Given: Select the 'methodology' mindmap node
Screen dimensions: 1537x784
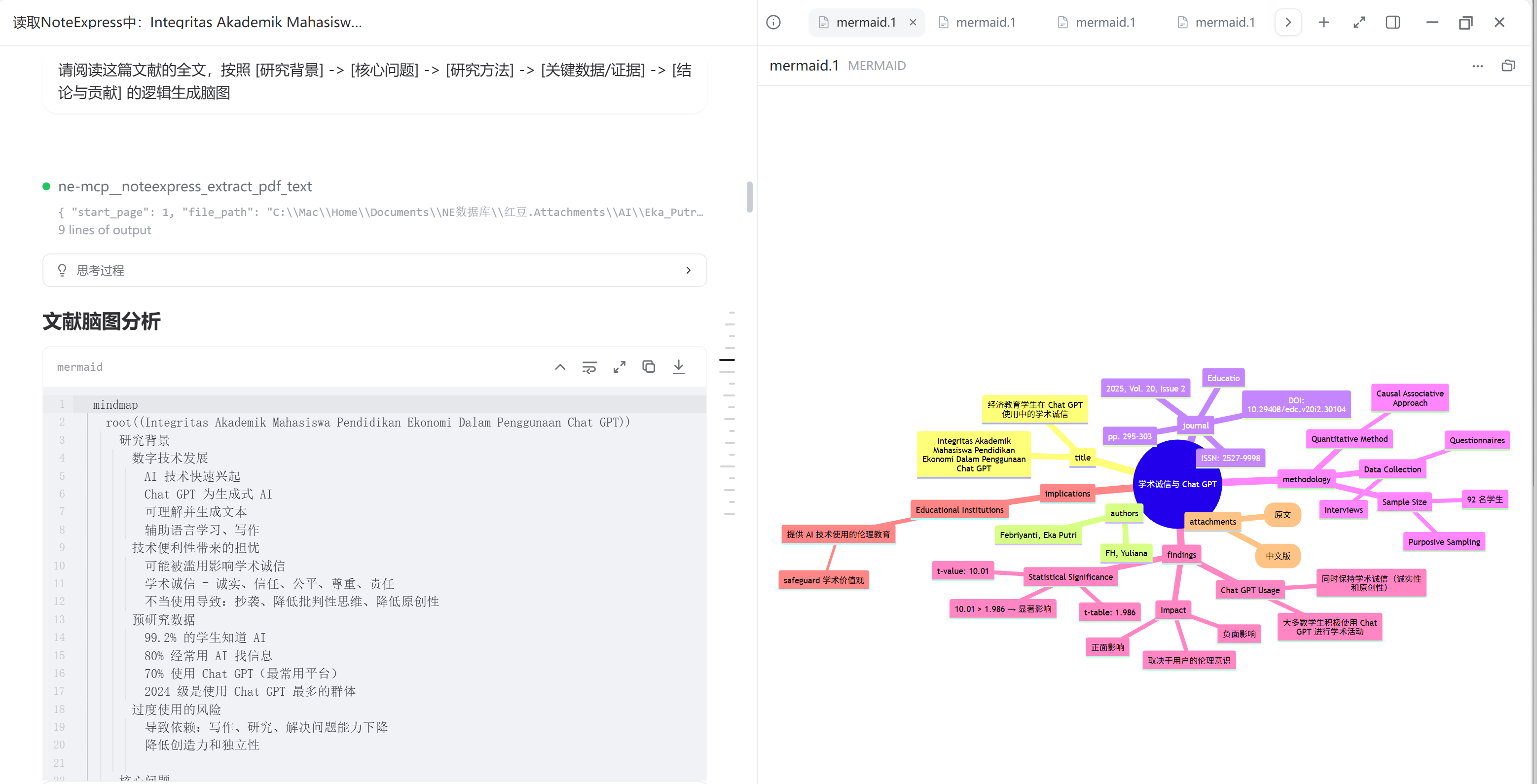Looking at the screenshot, I should coord(1307,479).
